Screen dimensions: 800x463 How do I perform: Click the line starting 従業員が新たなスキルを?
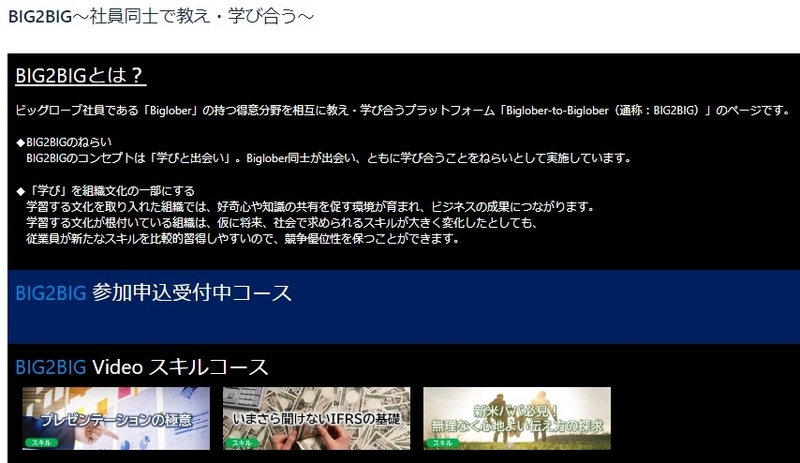click(x=243, y=238)
